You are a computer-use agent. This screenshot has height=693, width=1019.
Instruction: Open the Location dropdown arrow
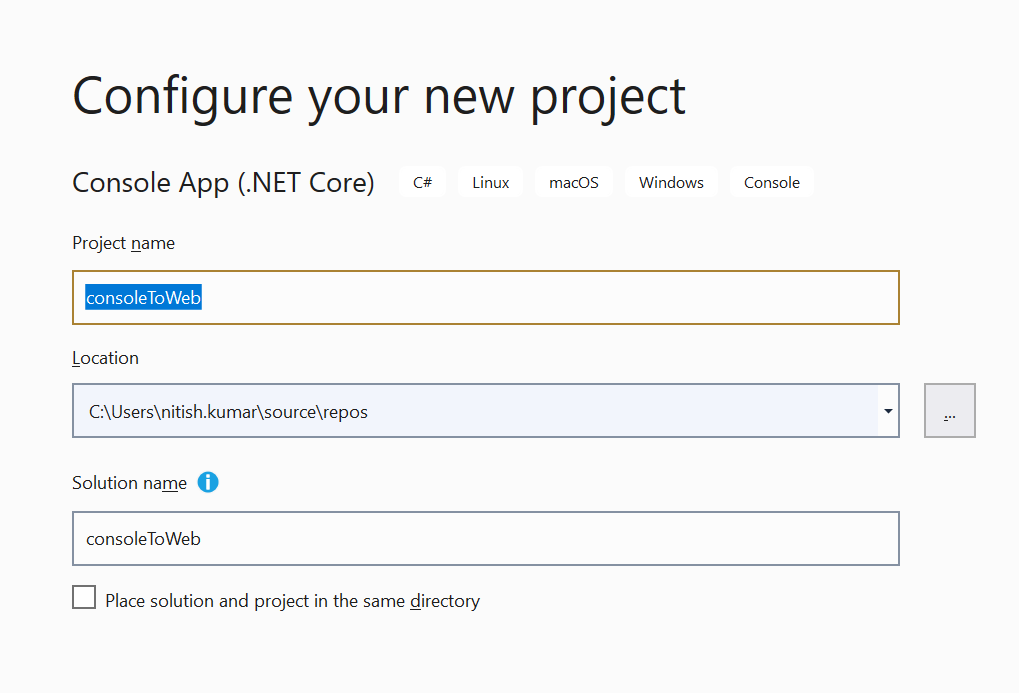tap(886, 410)
